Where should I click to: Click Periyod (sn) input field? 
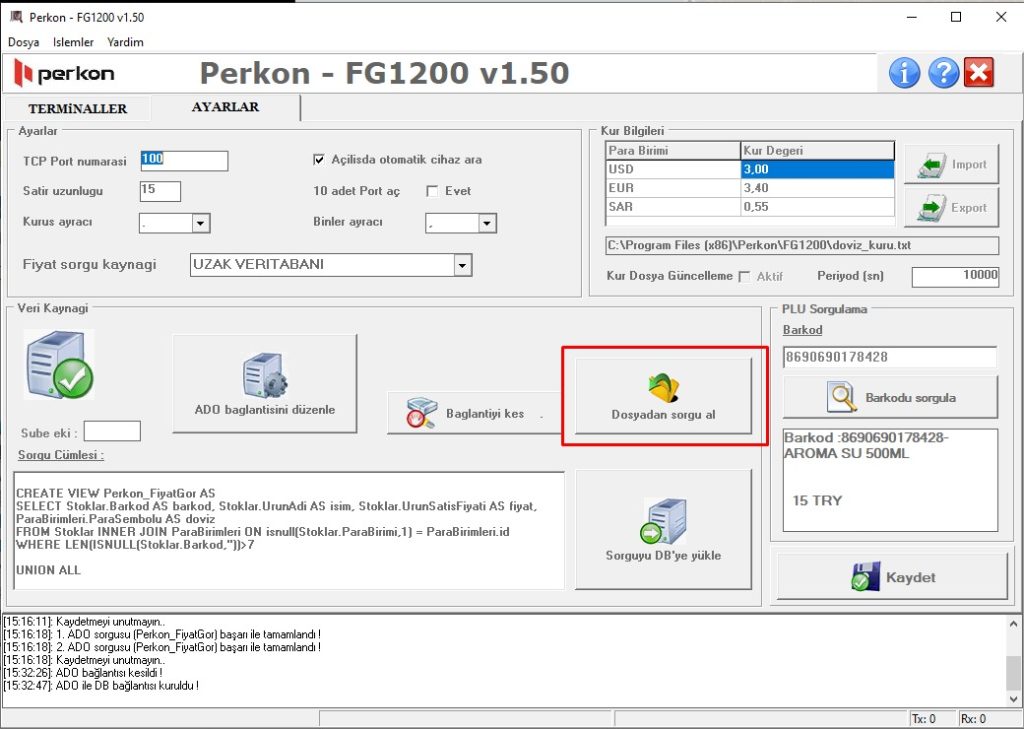coord(955,276)
